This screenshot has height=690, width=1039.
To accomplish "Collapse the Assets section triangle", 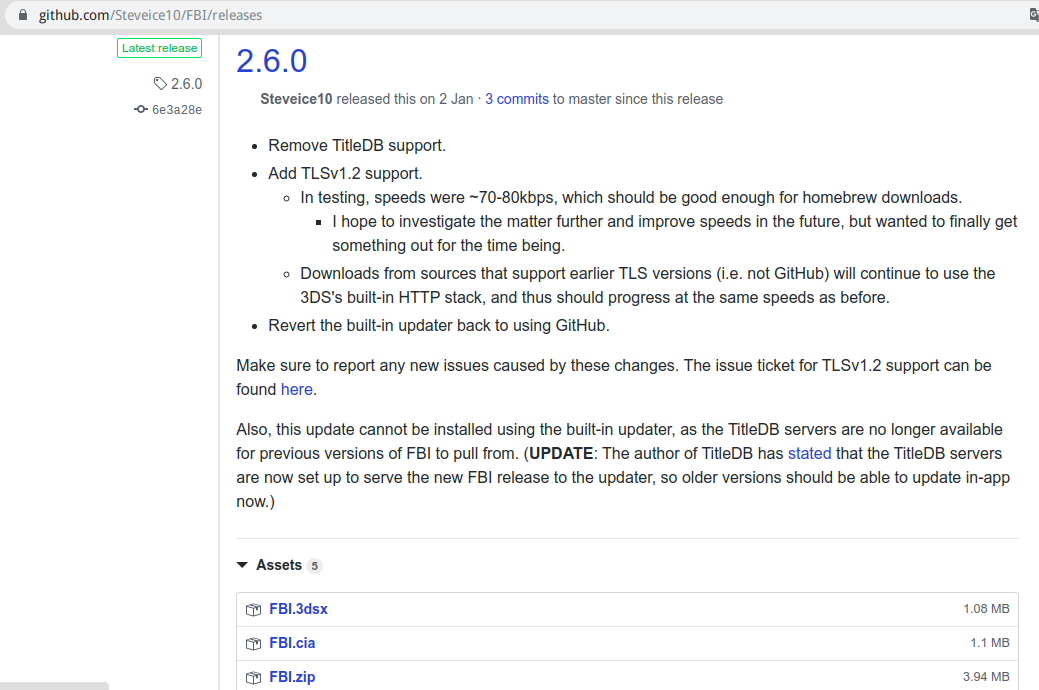I will (242, 565).
